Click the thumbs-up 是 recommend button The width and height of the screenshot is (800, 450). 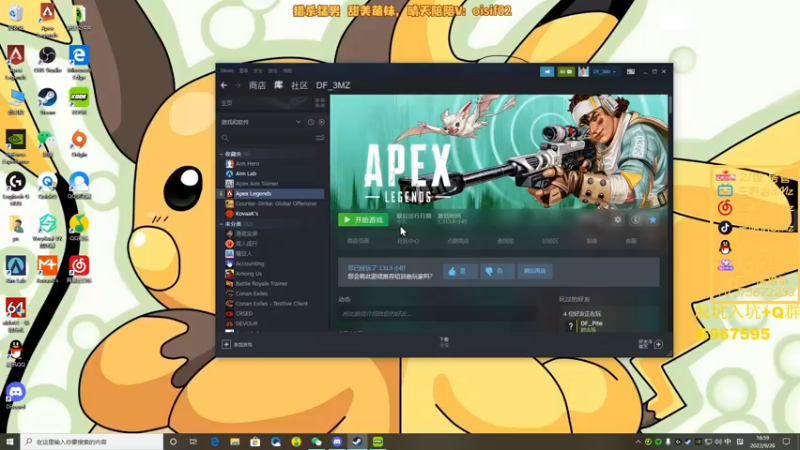coord(460,271)
